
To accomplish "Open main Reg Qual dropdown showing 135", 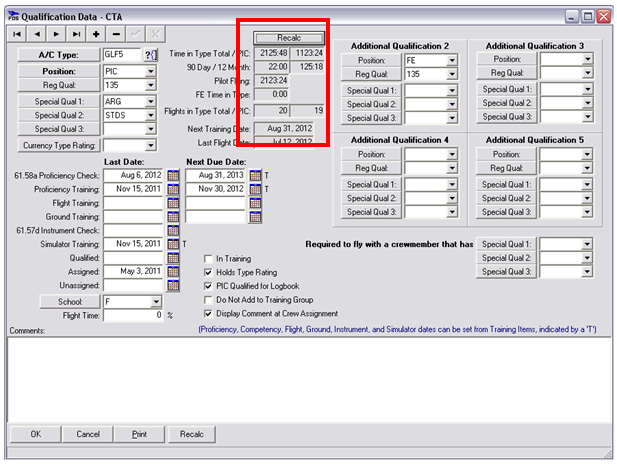I will click(x=151, y=85).
